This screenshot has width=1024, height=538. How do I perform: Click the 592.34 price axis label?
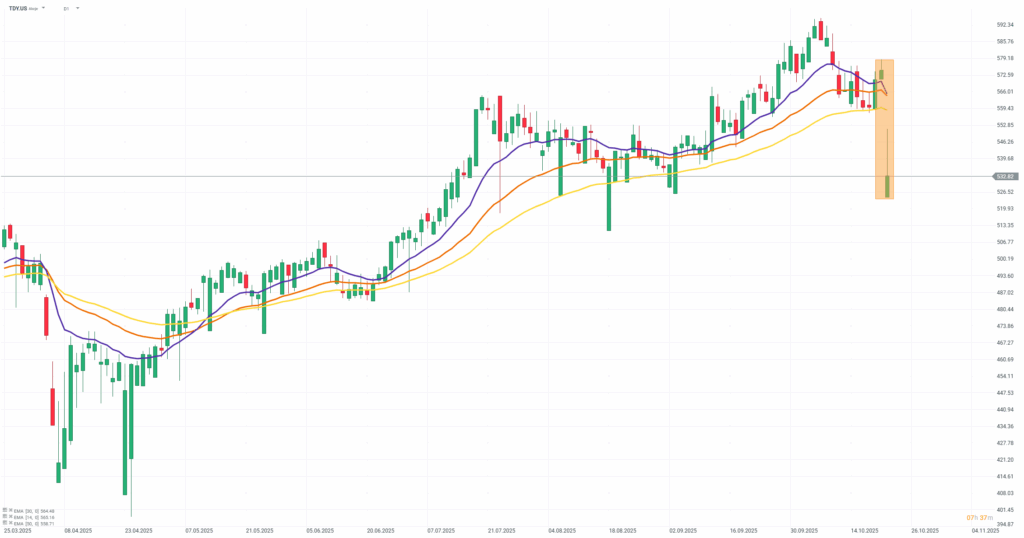pos(1002,25)
